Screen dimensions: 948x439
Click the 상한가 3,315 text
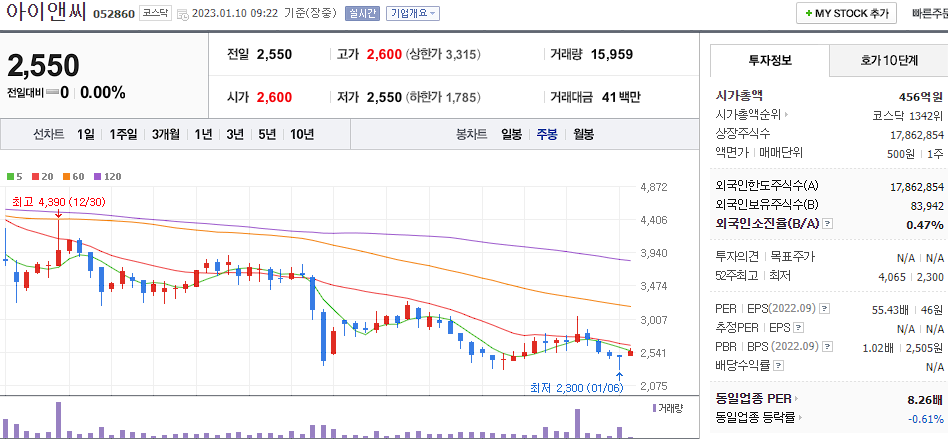(443, 54)
